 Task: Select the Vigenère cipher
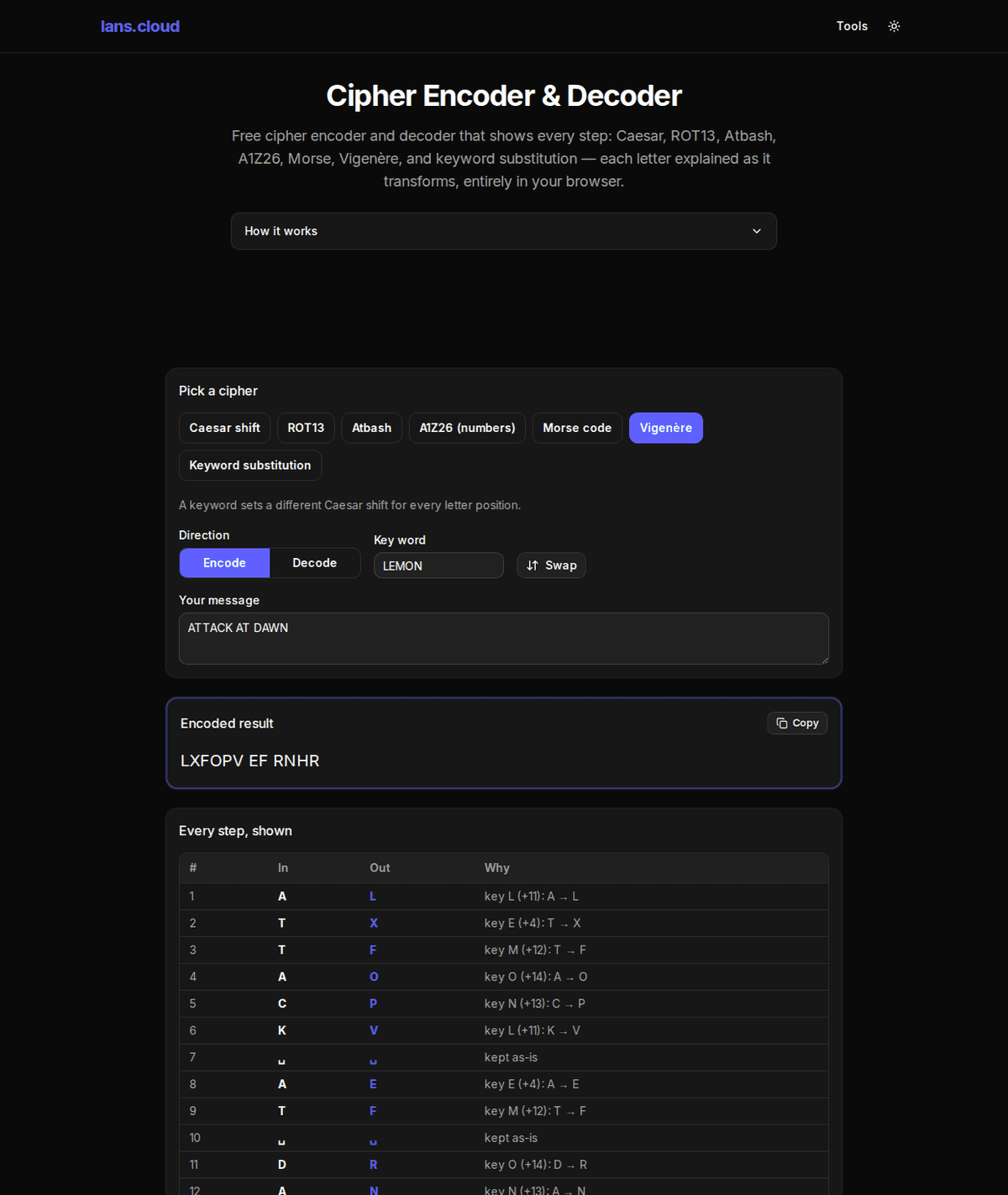(666, 428)
